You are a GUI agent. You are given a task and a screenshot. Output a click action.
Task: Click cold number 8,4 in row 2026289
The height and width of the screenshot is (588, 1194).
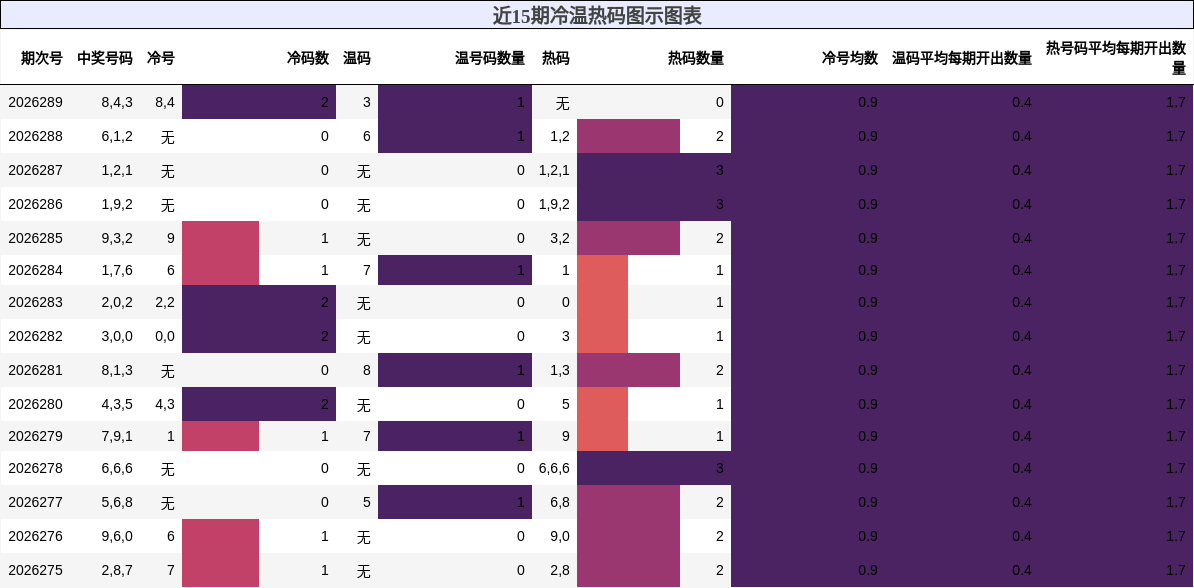click(164, 102)
